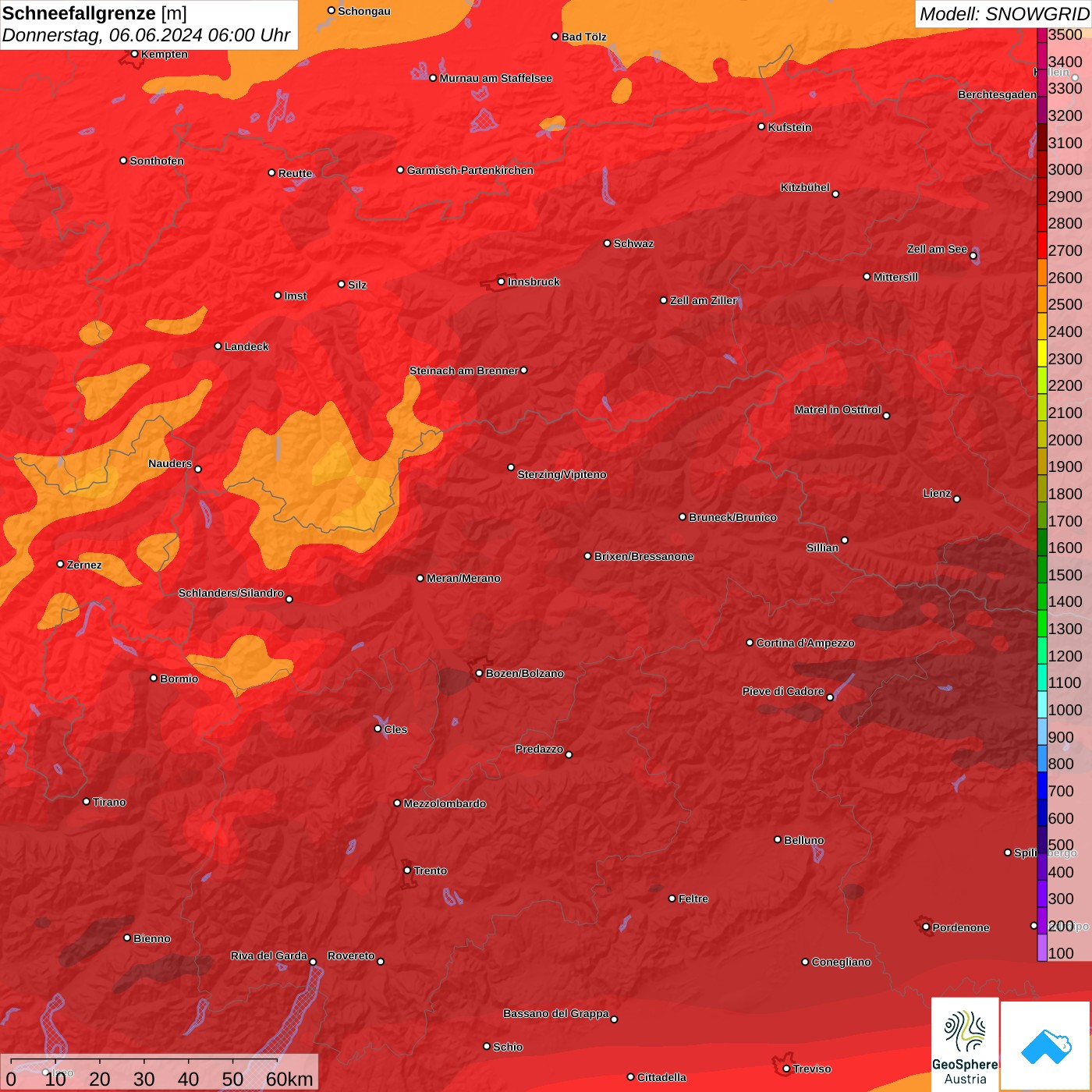The image size is (1092, 1092).
Task: Click the Pordenone city marker
Action: [x=926, y=927]
